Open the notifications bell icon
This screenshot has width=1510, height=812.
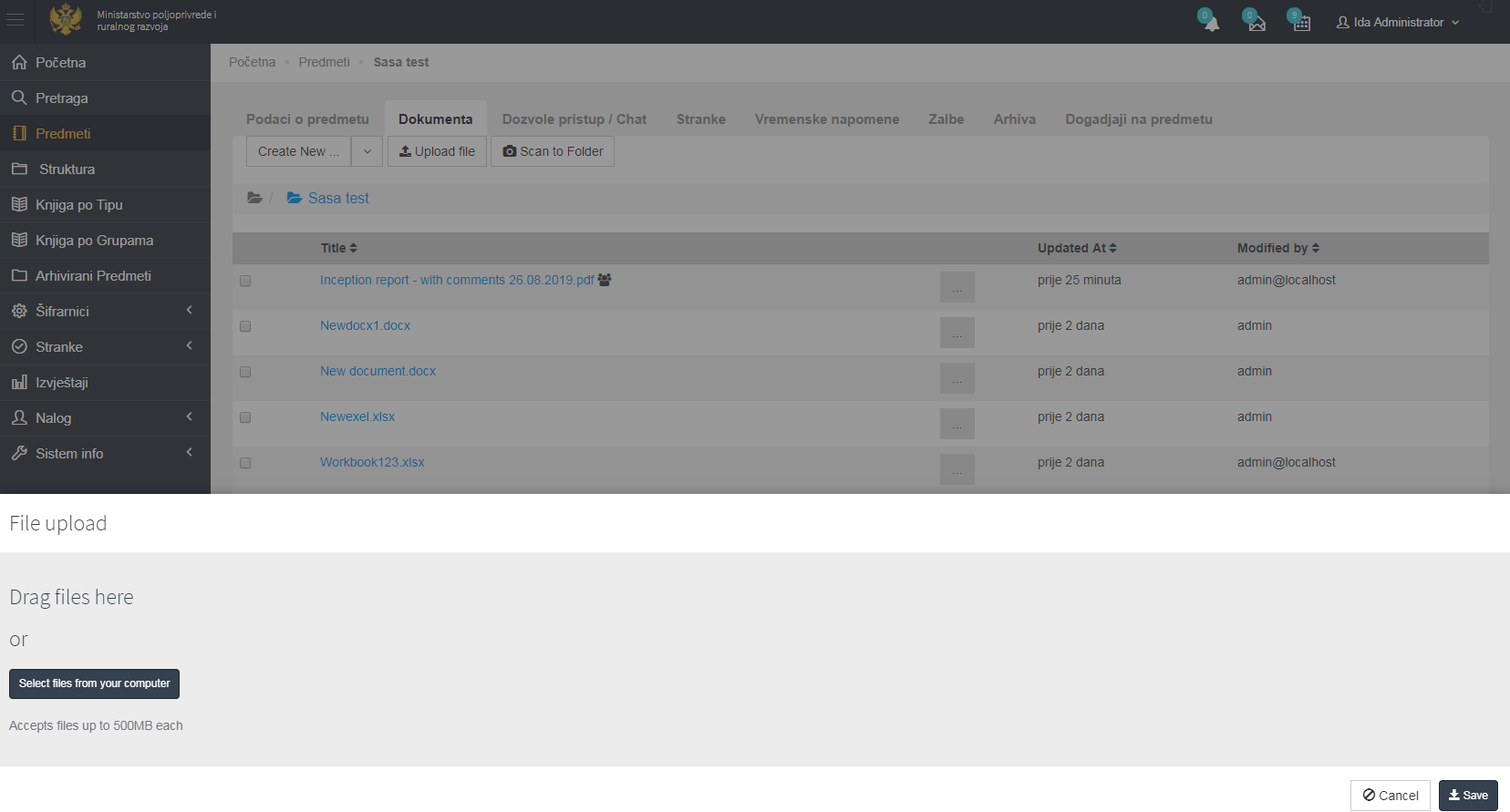coord(1211,23)
